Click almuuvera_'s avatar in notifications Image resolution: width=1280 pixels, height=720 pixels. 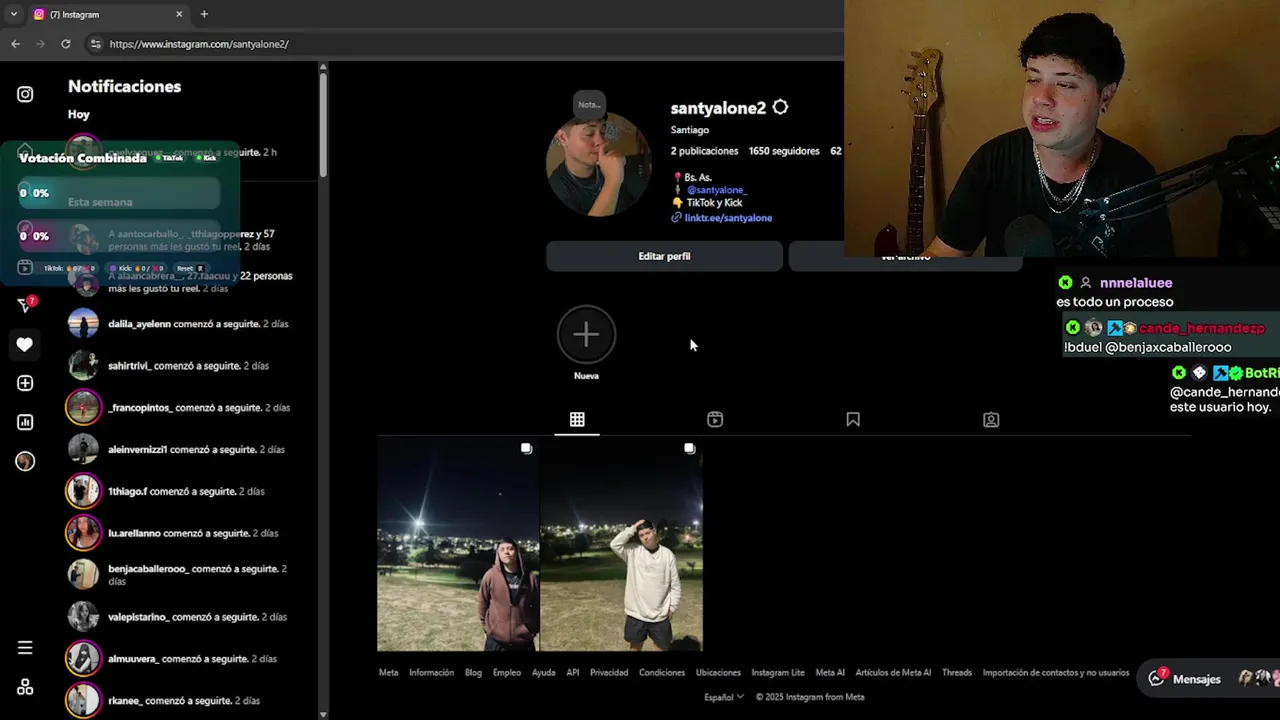click(84, 659)
